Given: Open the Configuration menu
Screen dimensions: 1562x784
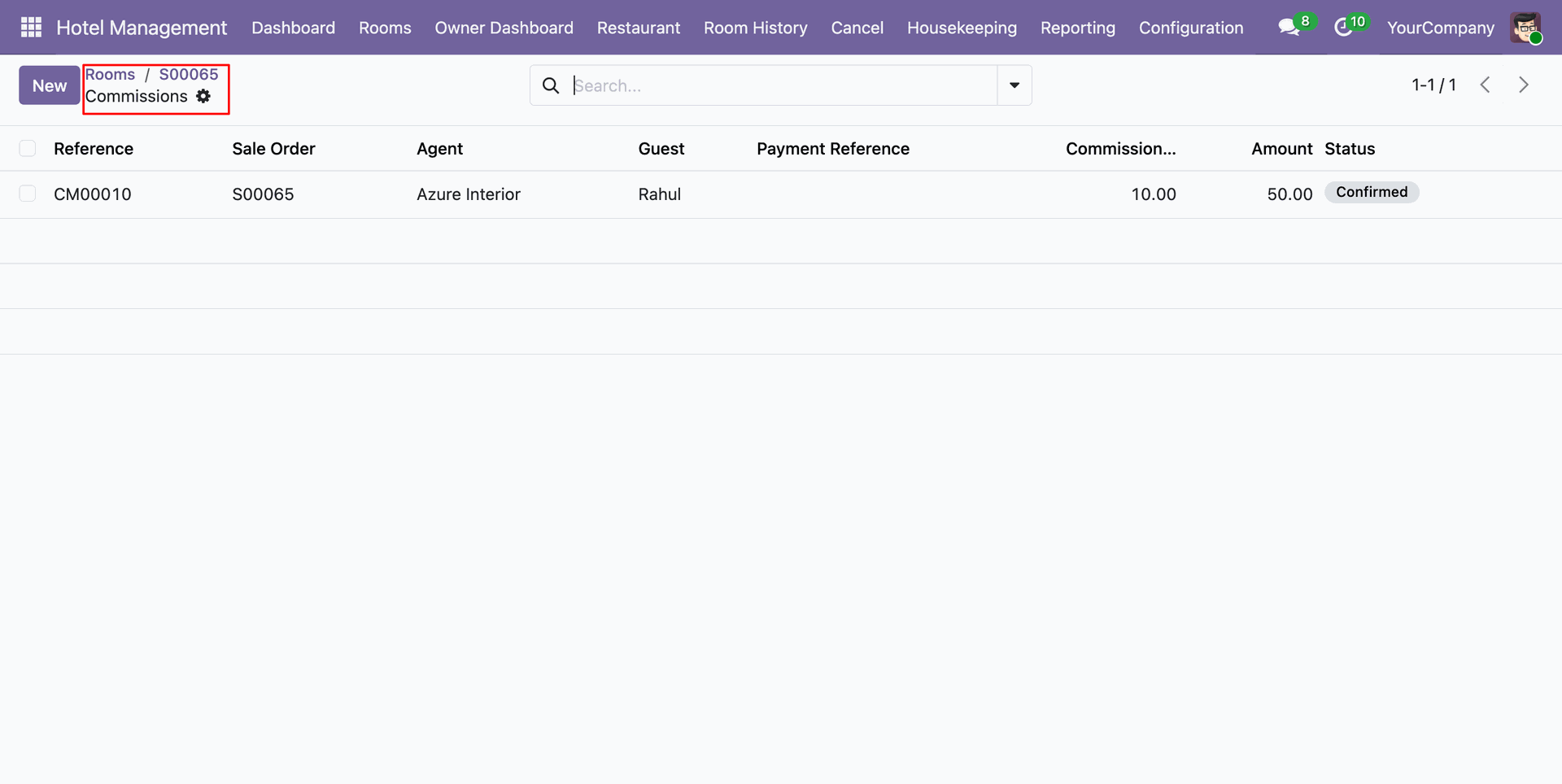Looking at the screenshot, I should (x=1191, y=28).
